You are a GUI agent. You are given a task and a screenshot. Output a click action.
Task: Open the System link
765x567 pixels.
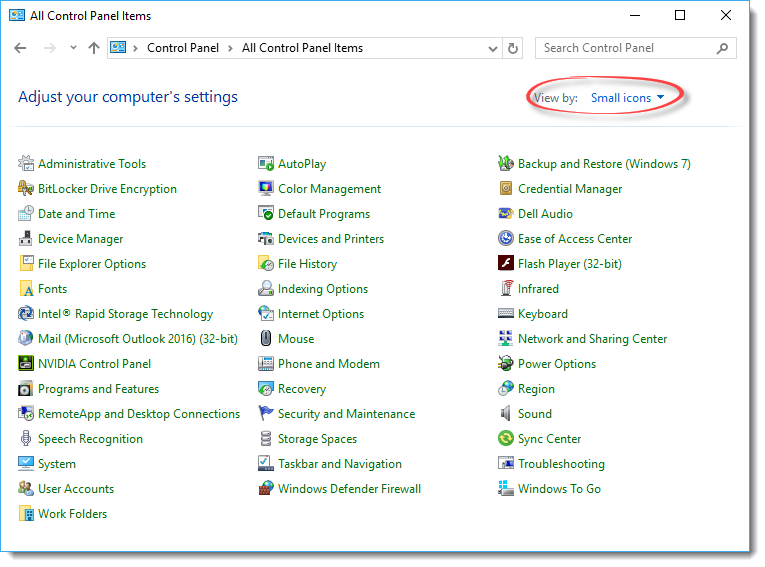[x=57, y=464]
